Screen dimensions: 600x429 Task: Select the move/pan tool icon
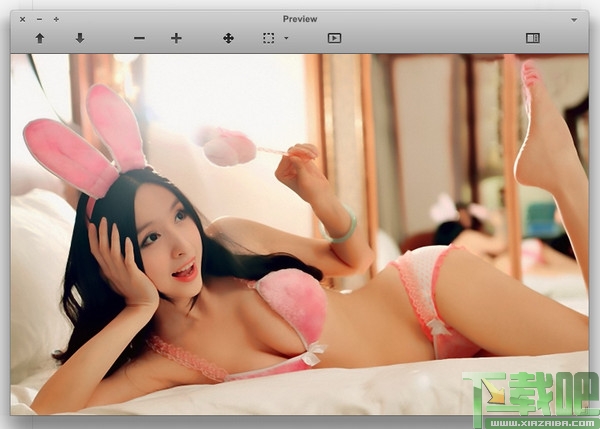(228, 38)
